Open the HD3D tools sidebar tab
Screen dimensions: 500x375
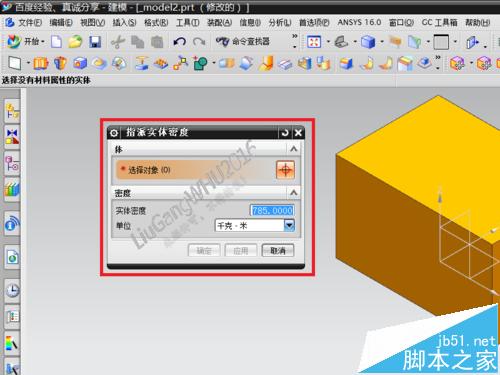[x=12, y=224]
